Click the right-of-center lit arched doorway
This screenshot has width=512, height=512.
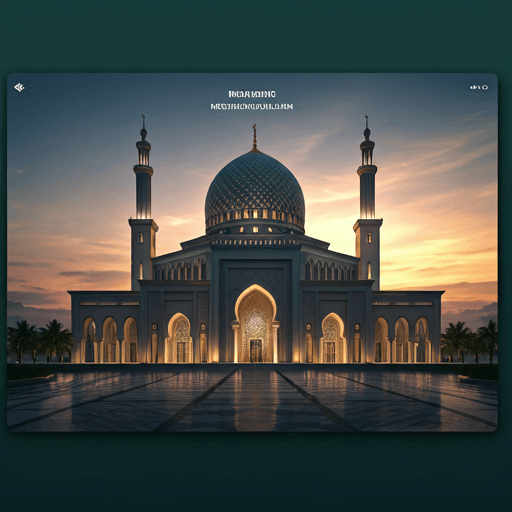tap(332, 338)
